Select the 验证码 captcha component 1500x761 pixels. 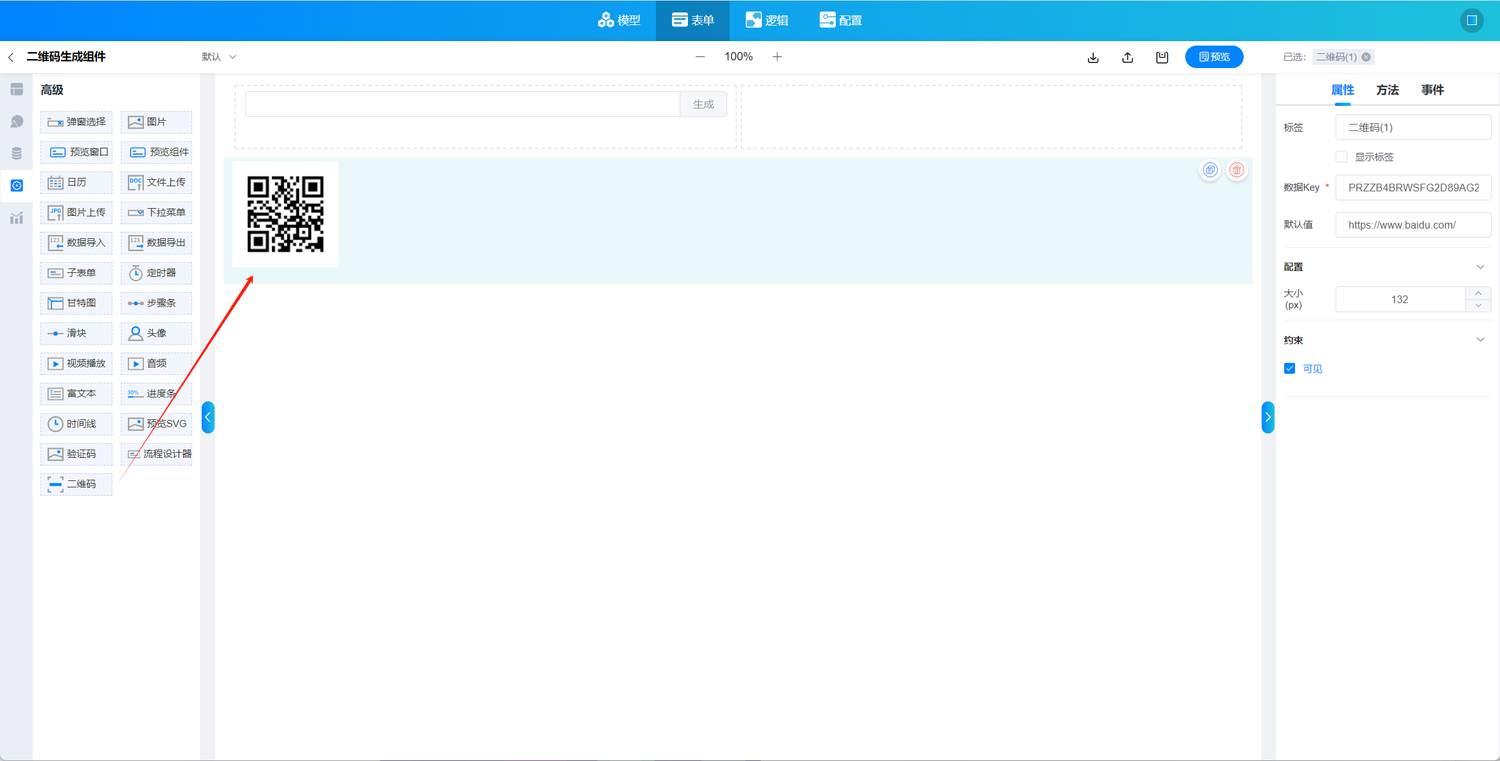pos(76,454)
